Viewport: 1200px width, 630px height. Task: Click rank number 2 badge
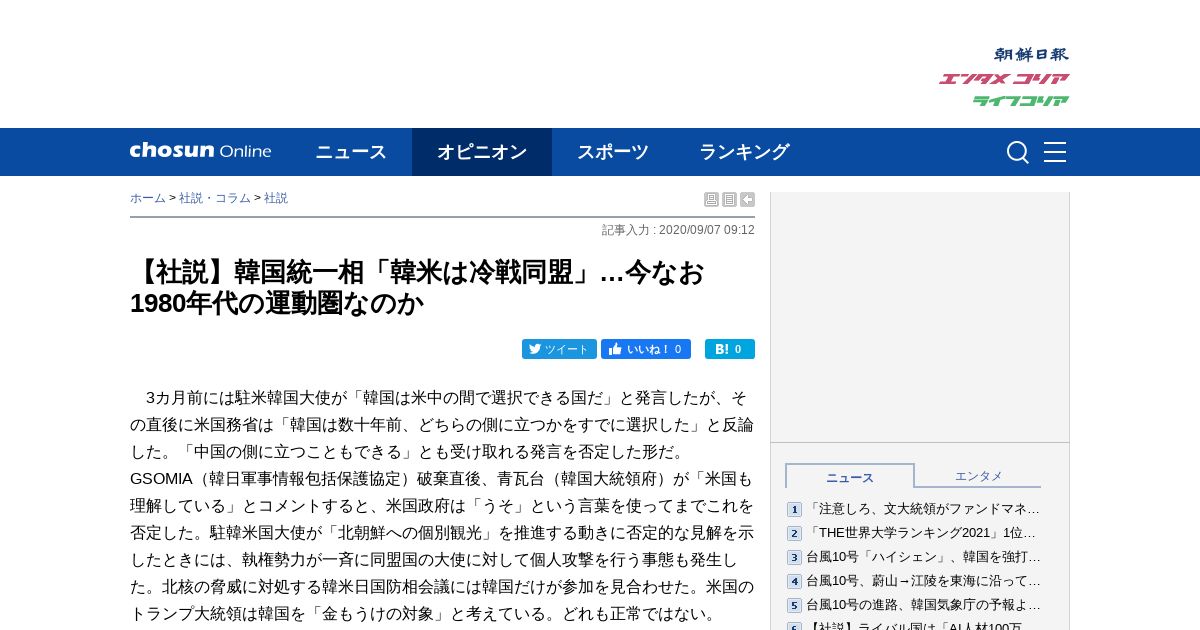pyautogui.click(x=794, y=534)
